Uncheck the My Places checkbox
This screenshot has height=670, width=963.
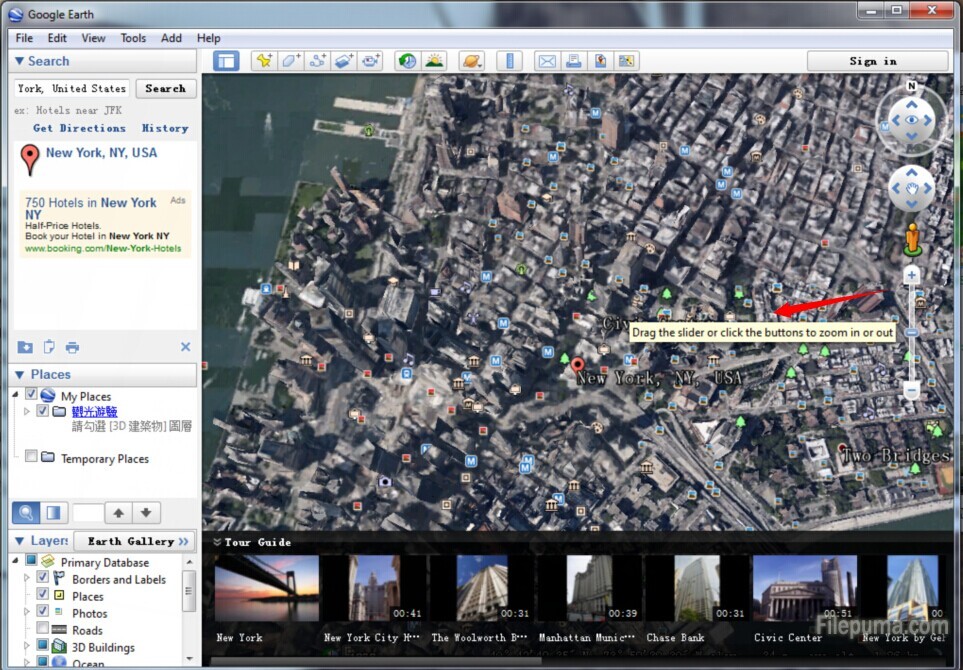pyautogui.click(x=31, y=394)
